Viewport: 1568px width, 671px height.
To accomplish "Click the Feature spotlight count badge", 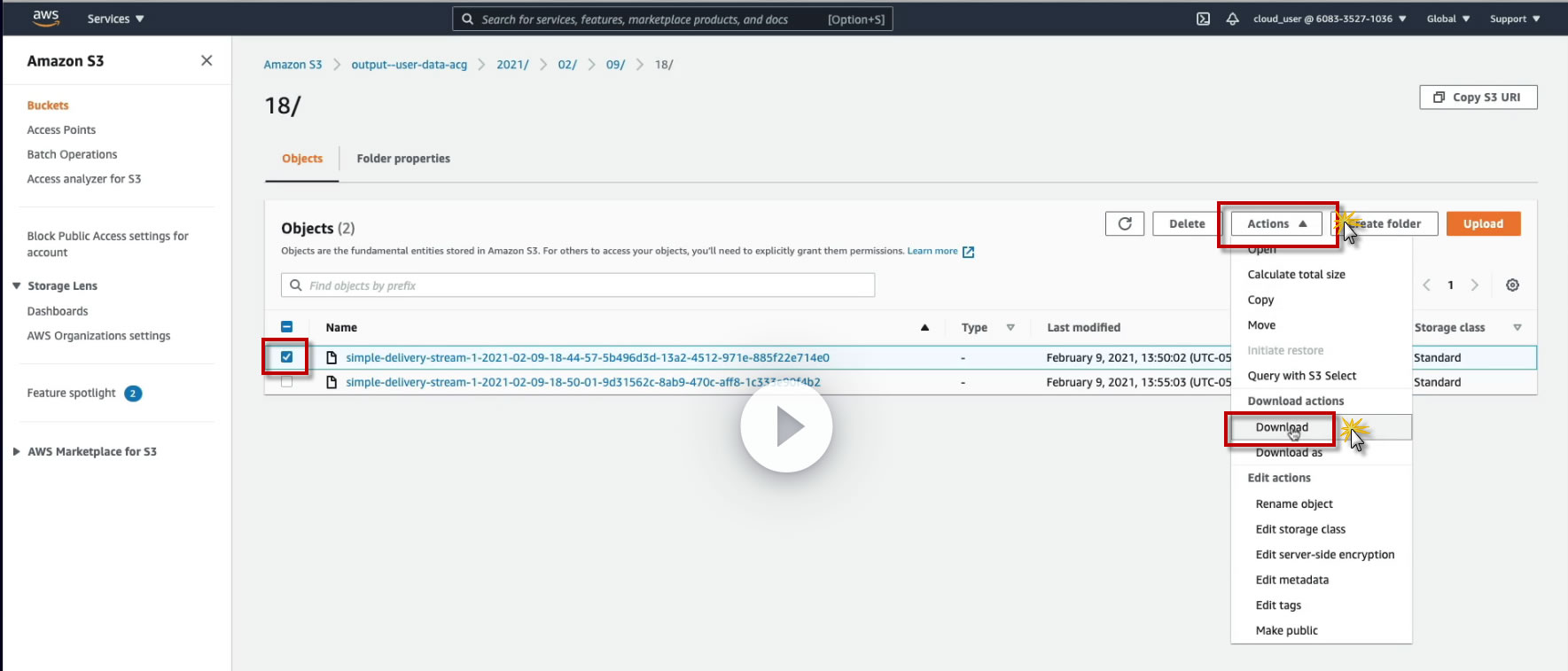I will (x=133, y=394).
